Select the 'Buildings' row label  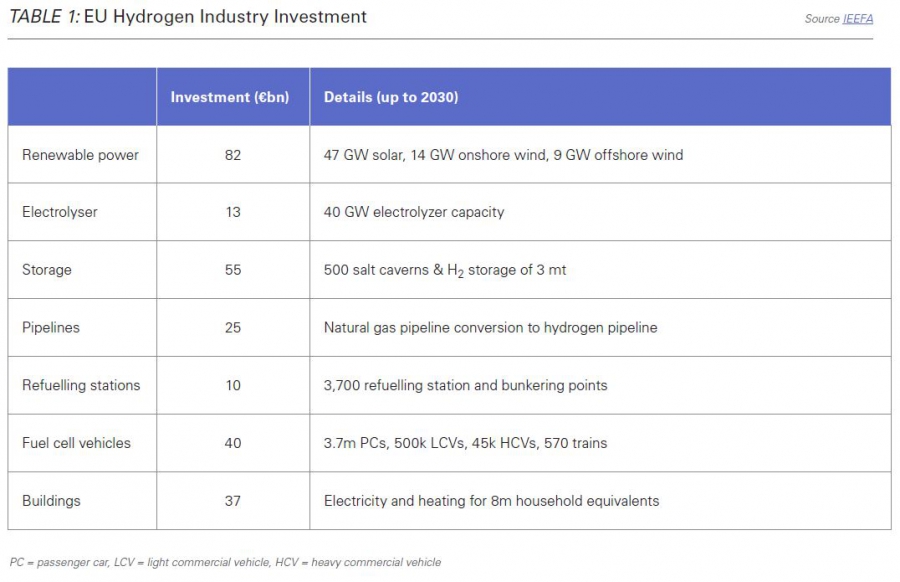point(51,501)
